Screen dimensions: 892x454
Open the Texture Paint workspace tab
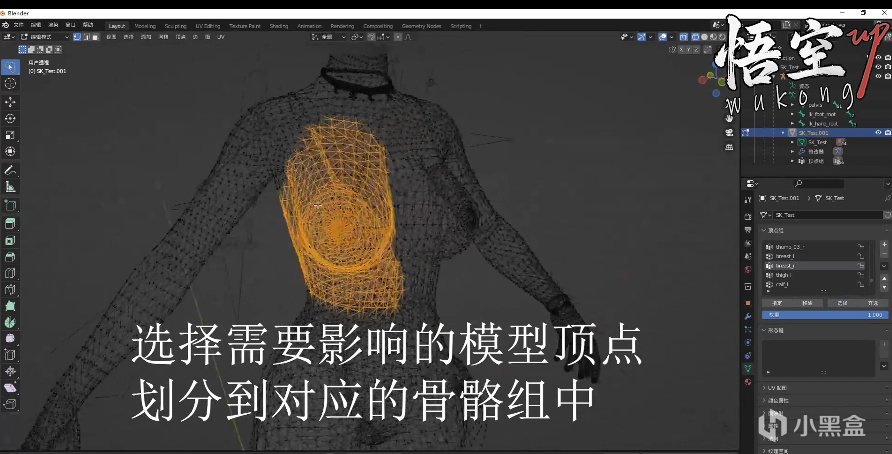[245, 26]
